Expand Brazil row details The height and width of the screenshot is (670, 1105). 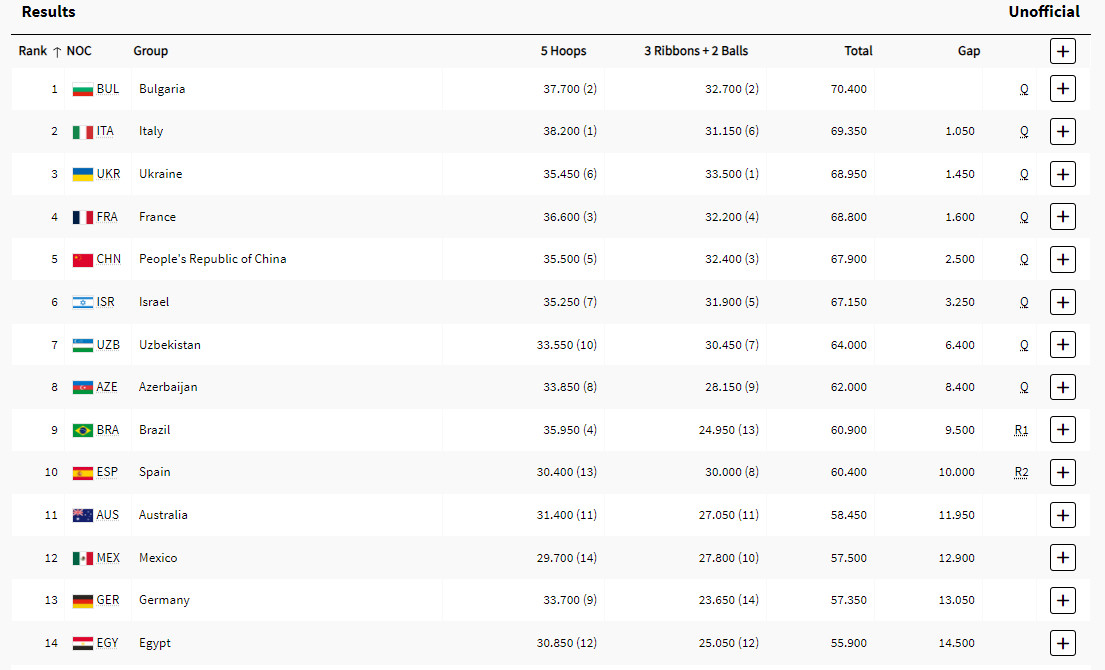(x=1062, y=430)
